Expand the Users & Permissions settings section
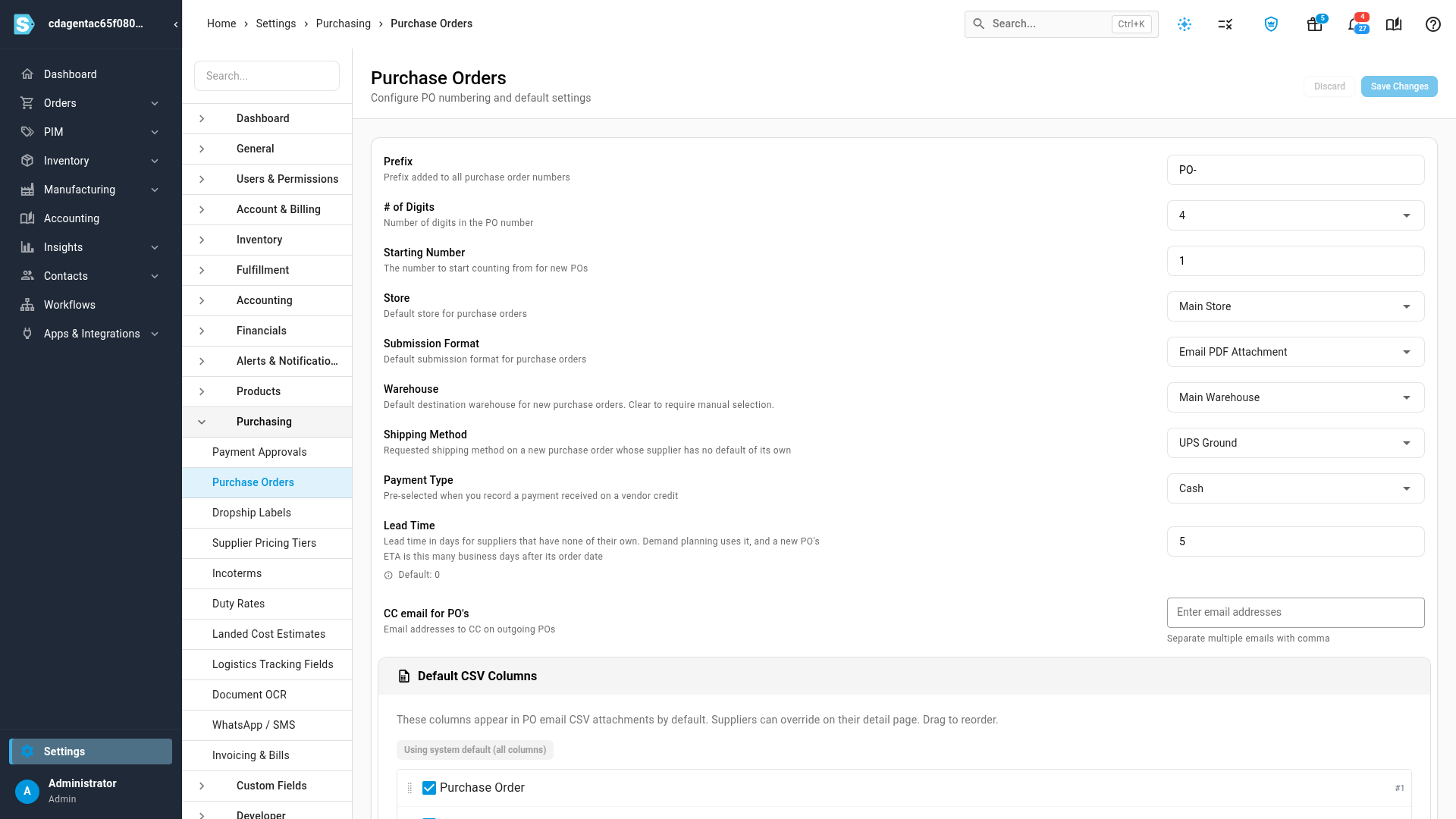The width and height of the screenshot is (1456, 819). 267,179
